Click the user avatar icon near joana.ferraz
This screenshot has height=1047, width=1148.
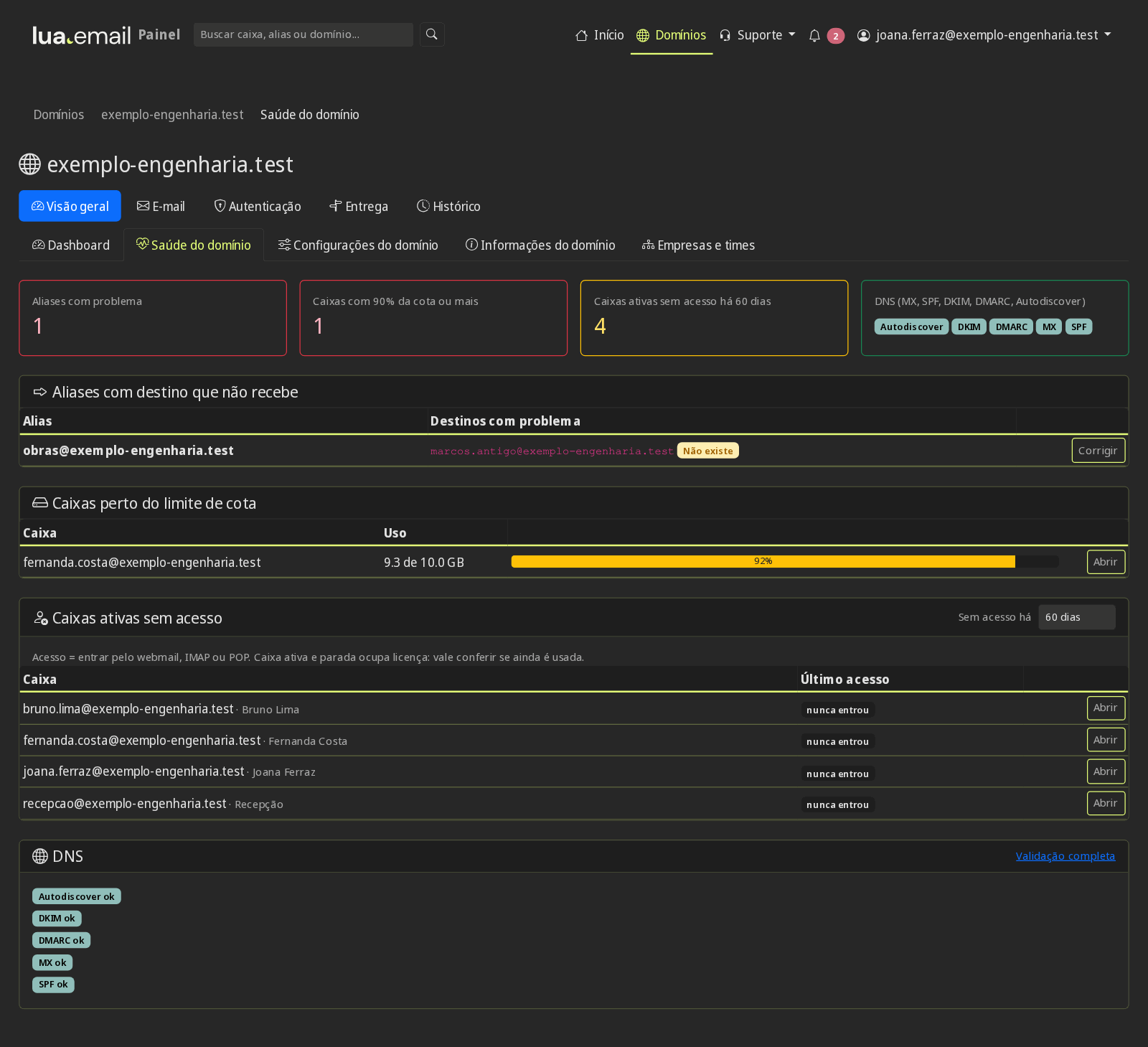pos(864,35)
